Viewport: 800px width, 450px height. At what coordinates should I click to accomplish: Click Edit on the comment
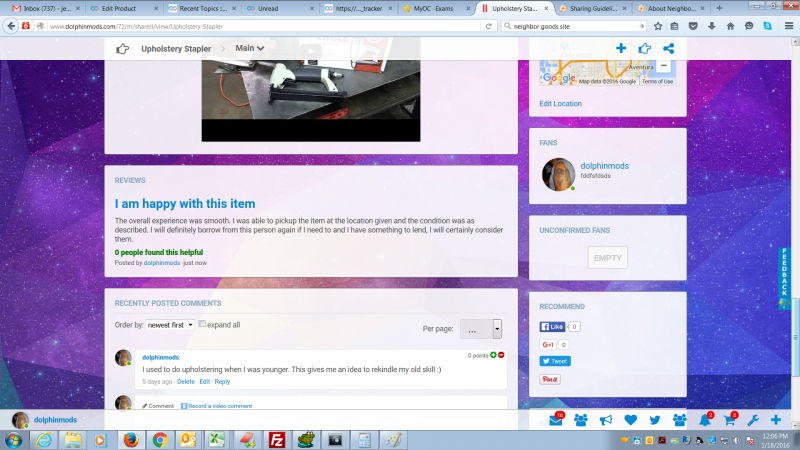point(205,382)
